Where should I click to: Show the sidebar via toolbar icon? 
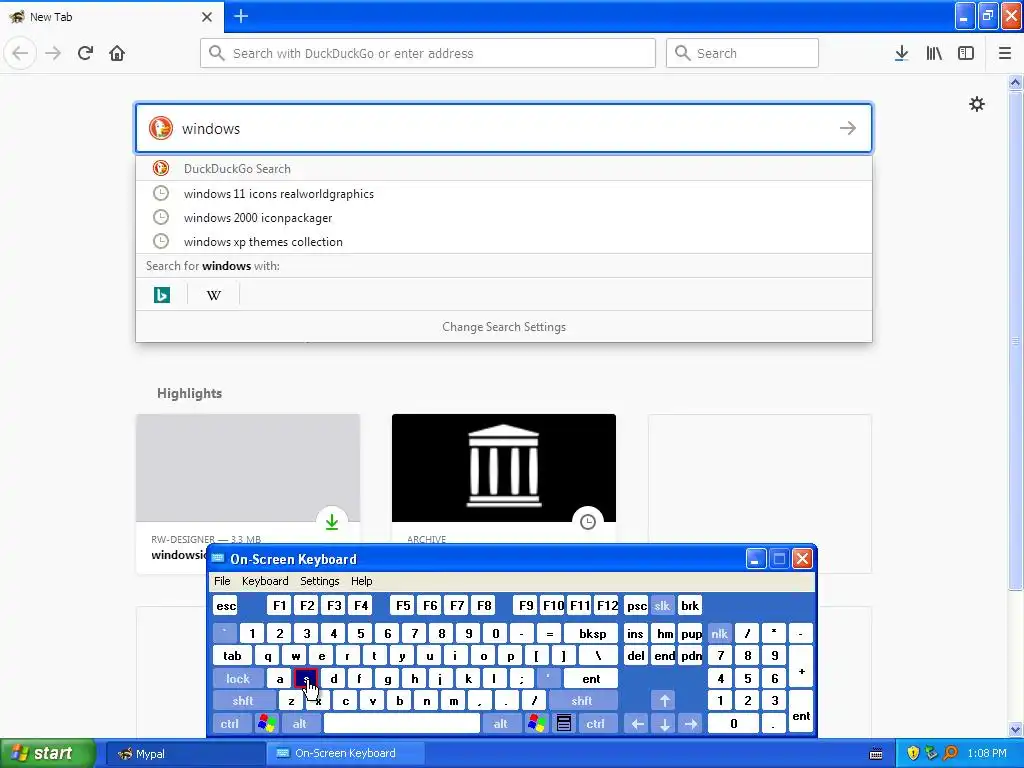click(x=966, y=53)
